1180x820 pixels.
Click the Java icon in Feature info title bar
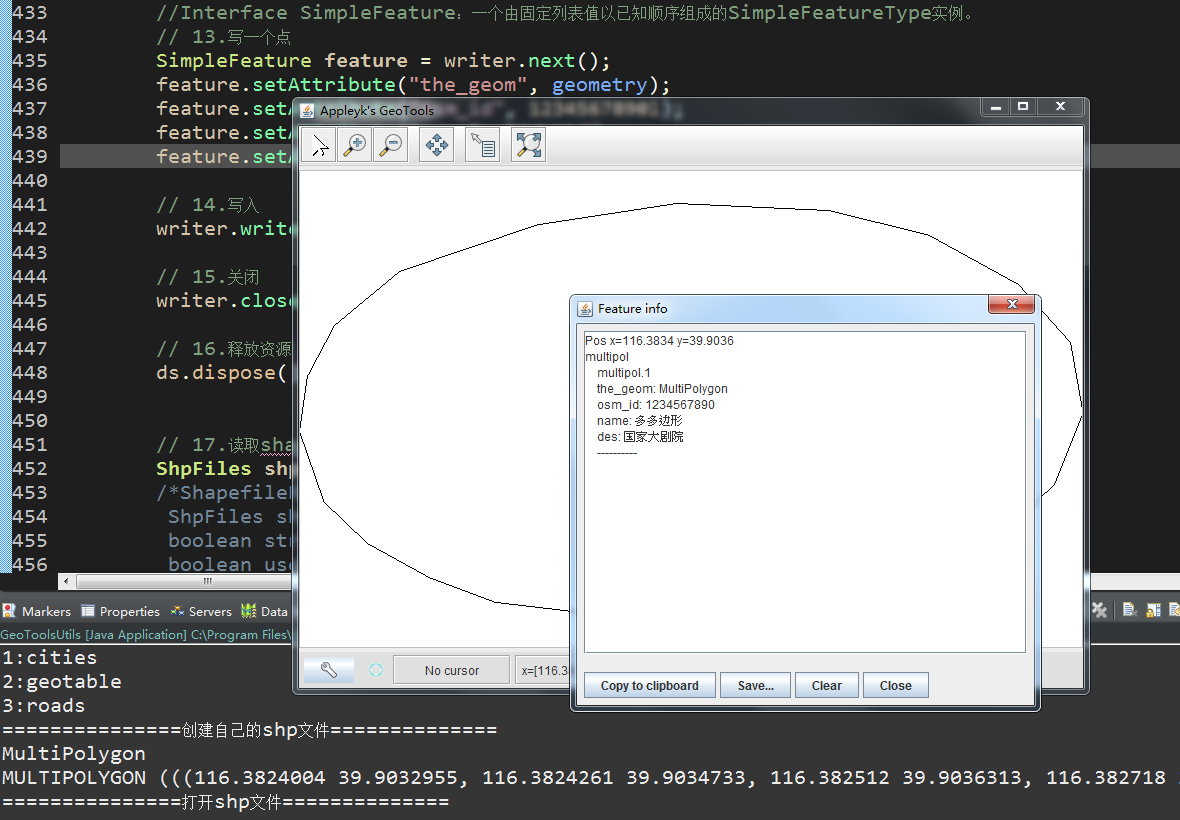pyautogui.click(x=585, y=308)
